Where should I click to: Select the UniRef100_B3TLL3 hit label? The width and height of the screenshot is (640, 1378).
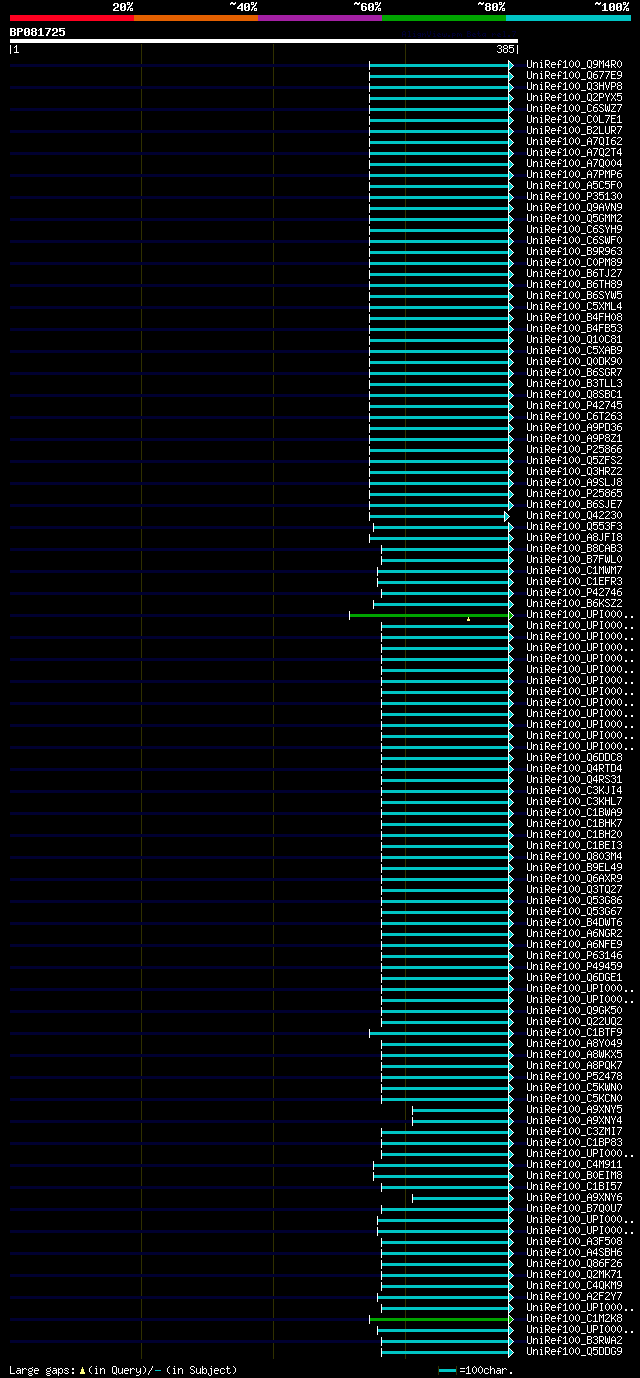tap(574, 383)
